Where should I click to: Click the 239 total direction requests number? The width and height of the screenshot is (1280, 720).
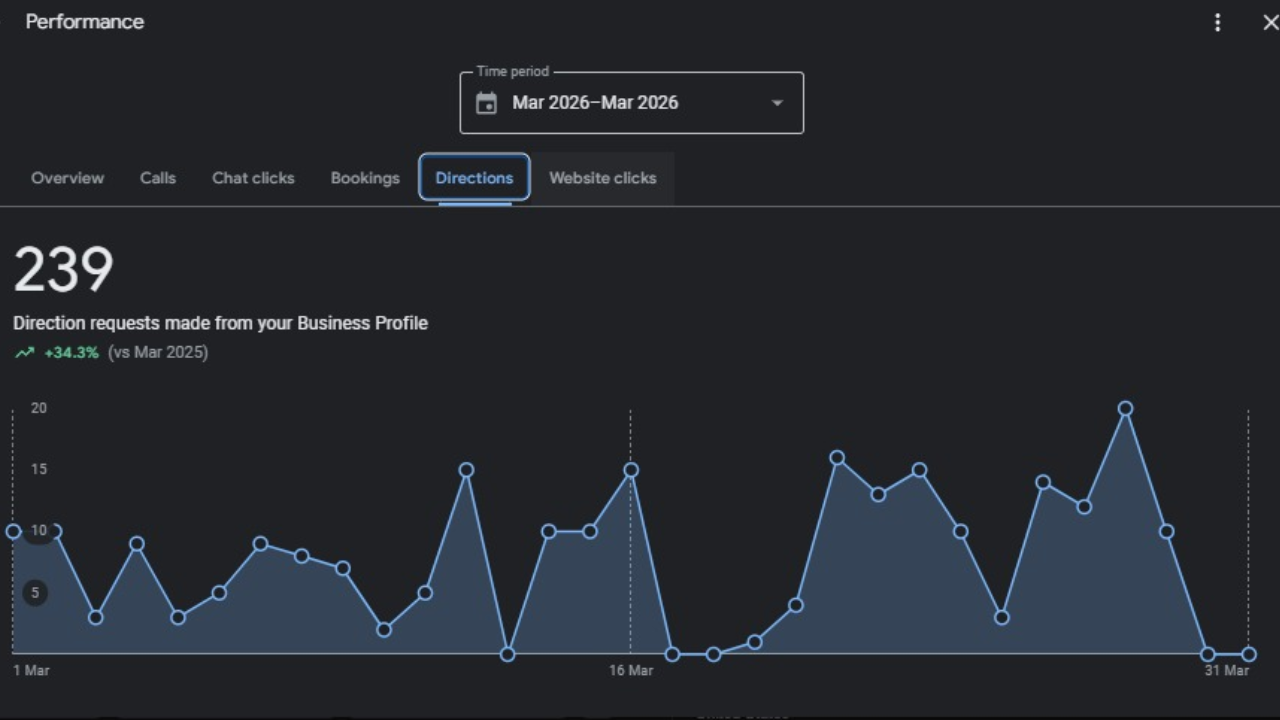(63, 270)
